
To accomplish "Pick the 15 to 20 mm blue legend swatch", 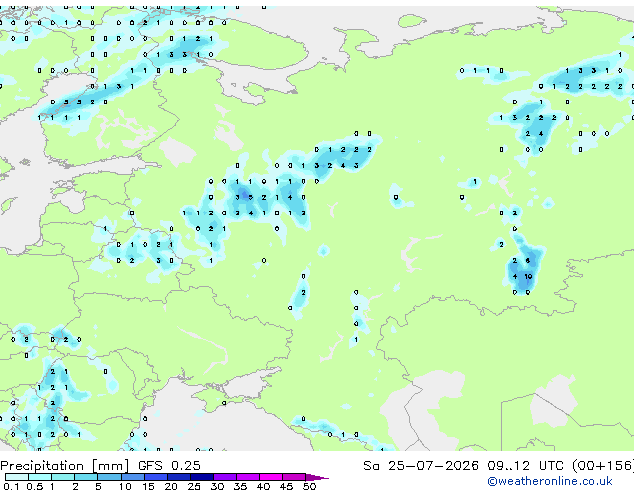I will (156, 477).
